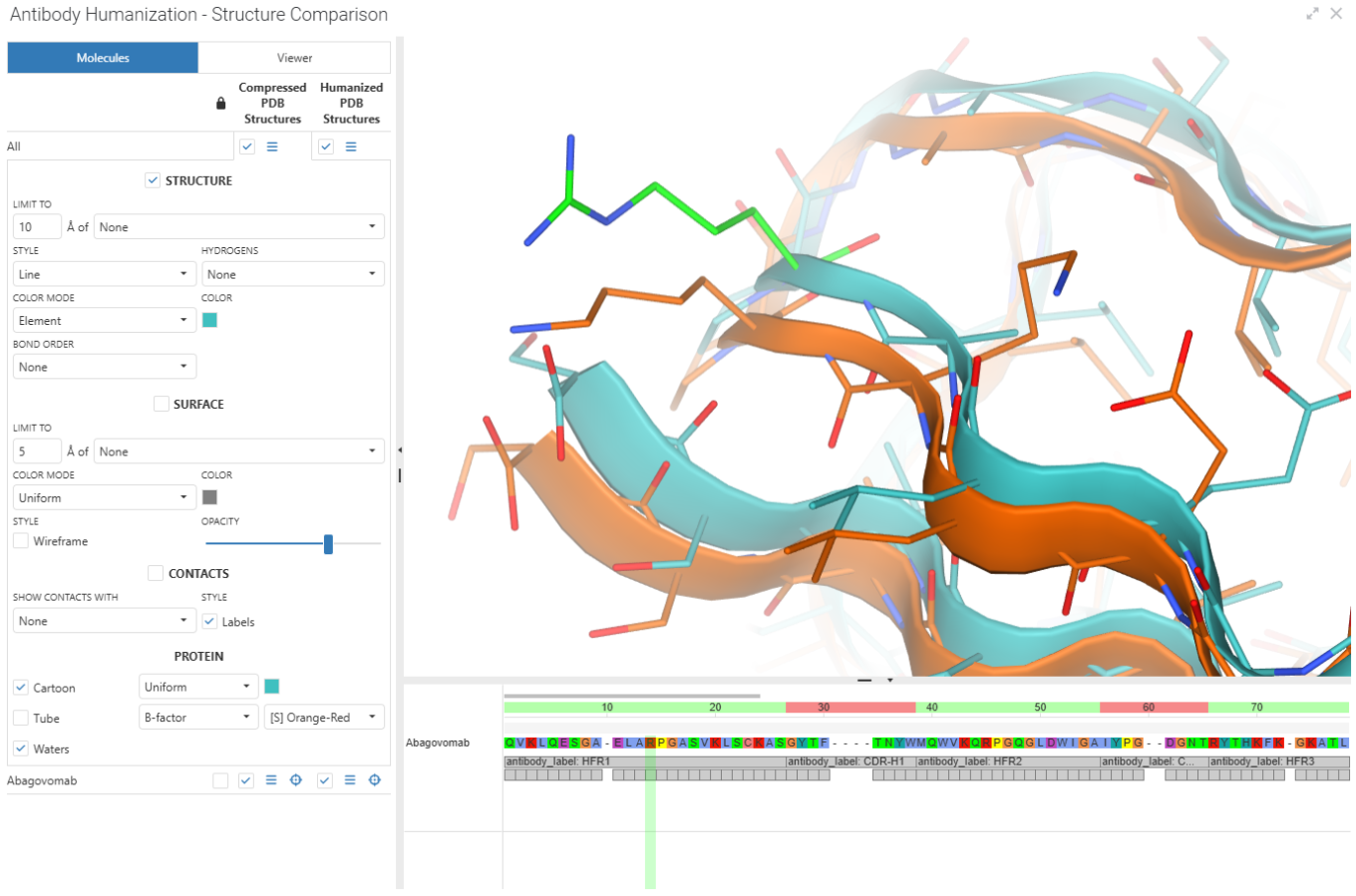Click the surface color gray swatch
Screen dimensions: 1356x896
click(x=209, y=497)
